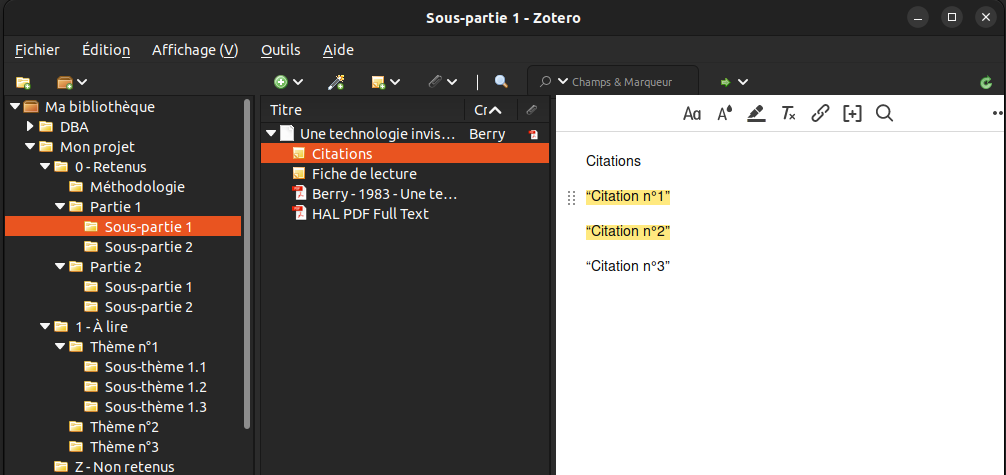Click the Add Attachment paperclip icon

(435, 82)
